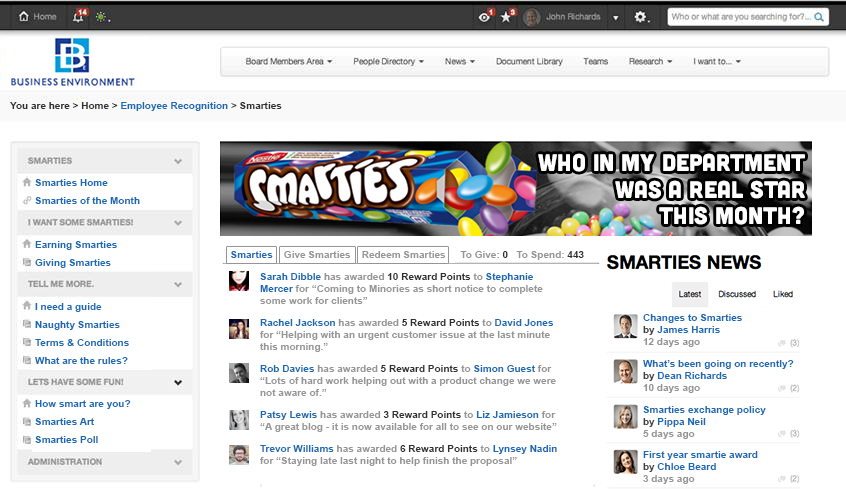Click comments icon for Changes to Smarties
Image resolution: width=846 pixels, height=490 pixels.
point(781,343)
